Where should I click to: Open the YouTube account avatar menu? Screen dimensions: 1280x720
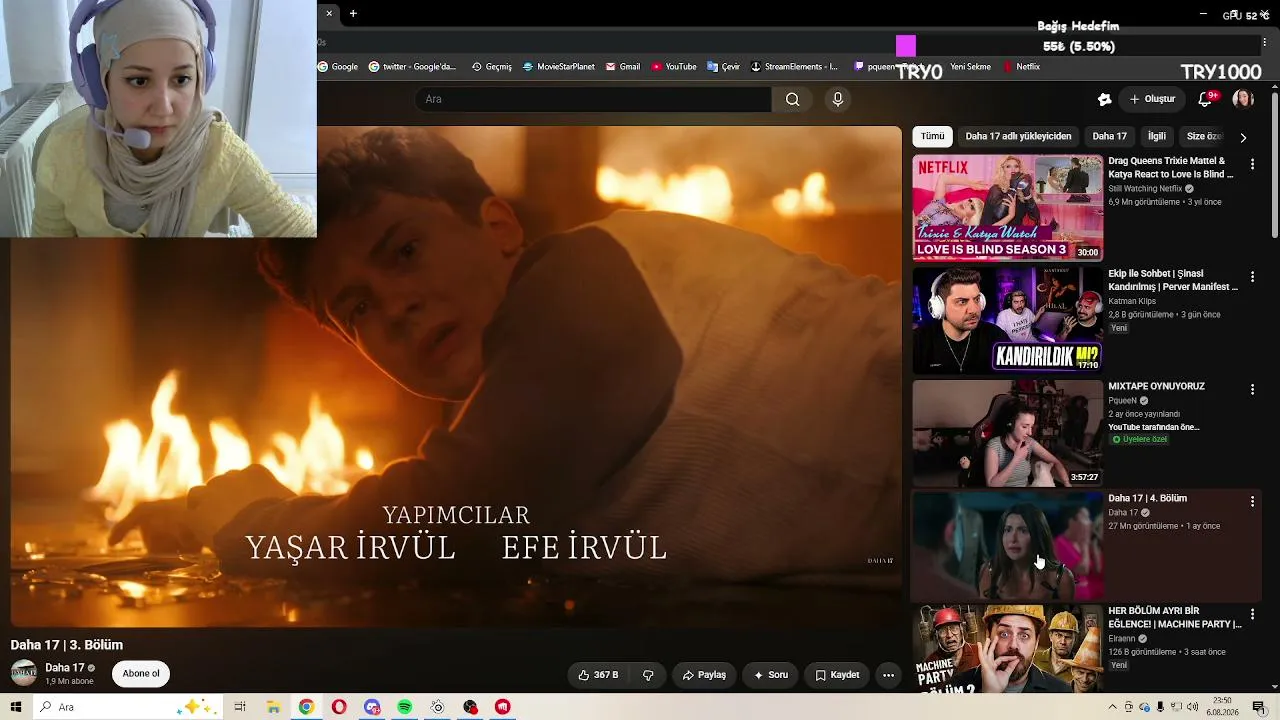pyautogui.click(x=1243, y=99)
